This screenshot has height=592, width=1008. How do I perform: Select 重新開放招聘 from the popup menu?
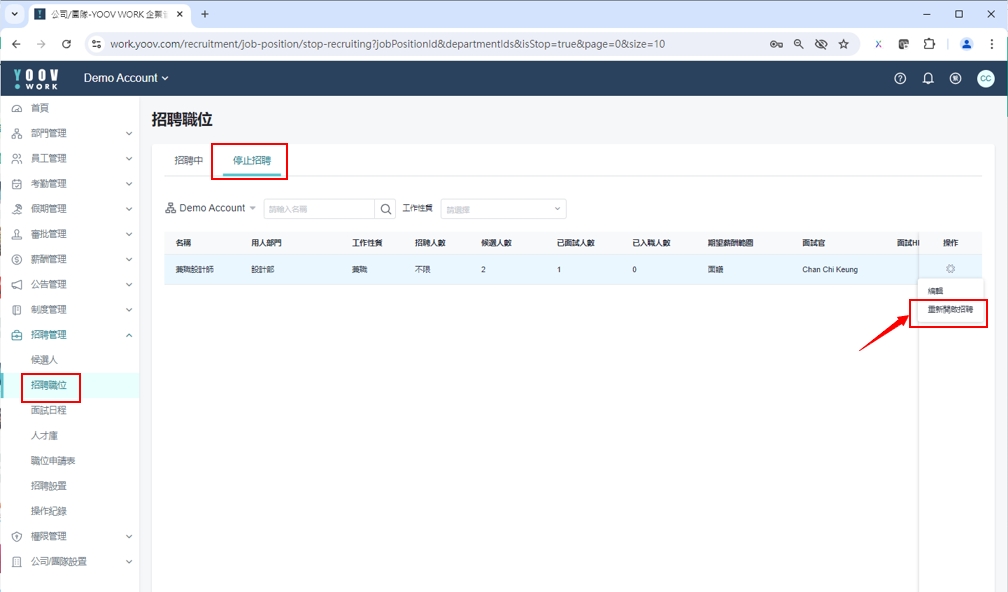coord(950,310)
